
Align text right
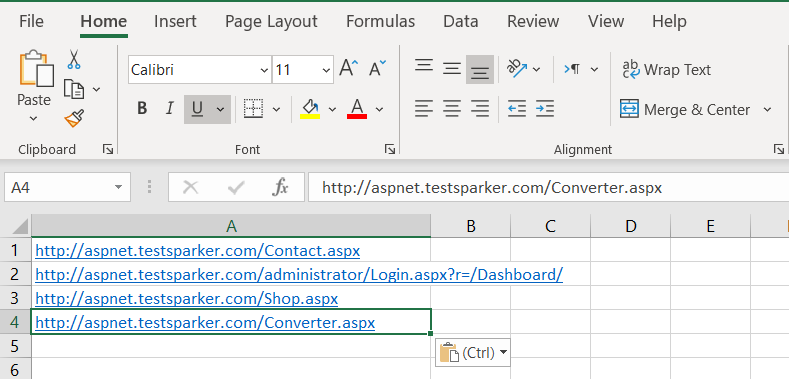click(x=480, y=108)
